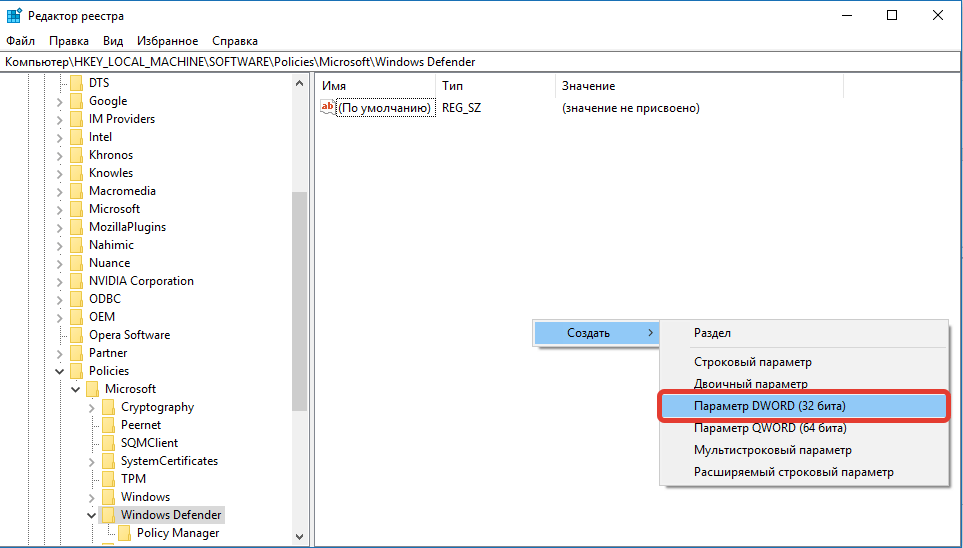Click the registry path address bar
The width and height of the screenshot is (963, 548).
pyautogui.click(x=480, y=62)
